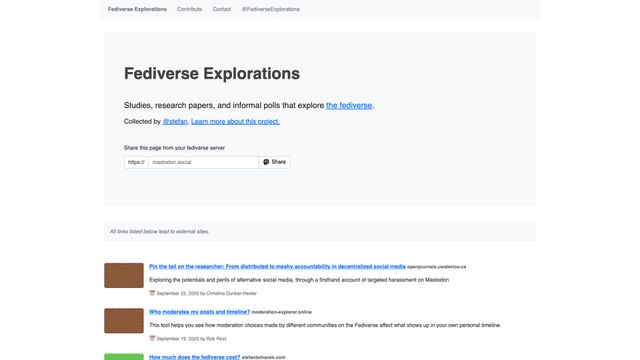Image resolution: width=640 pixels, height=360 pixels.
Task: Click 'openjournals.uwaterloo.ca' source text
Action: pos(436,267)
